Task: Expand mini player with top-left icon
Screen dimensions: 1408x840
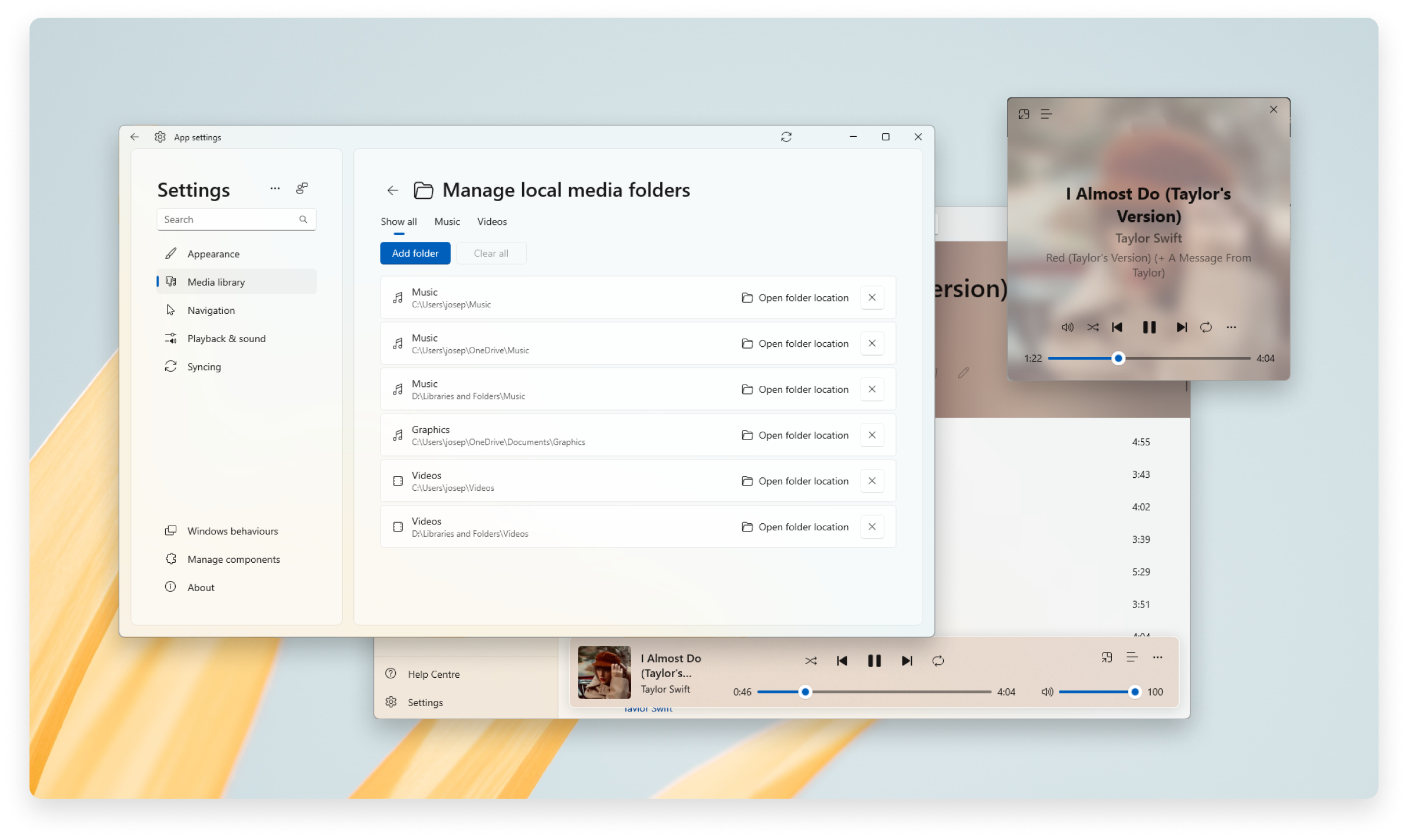Action: click(x=1024, y=114)
